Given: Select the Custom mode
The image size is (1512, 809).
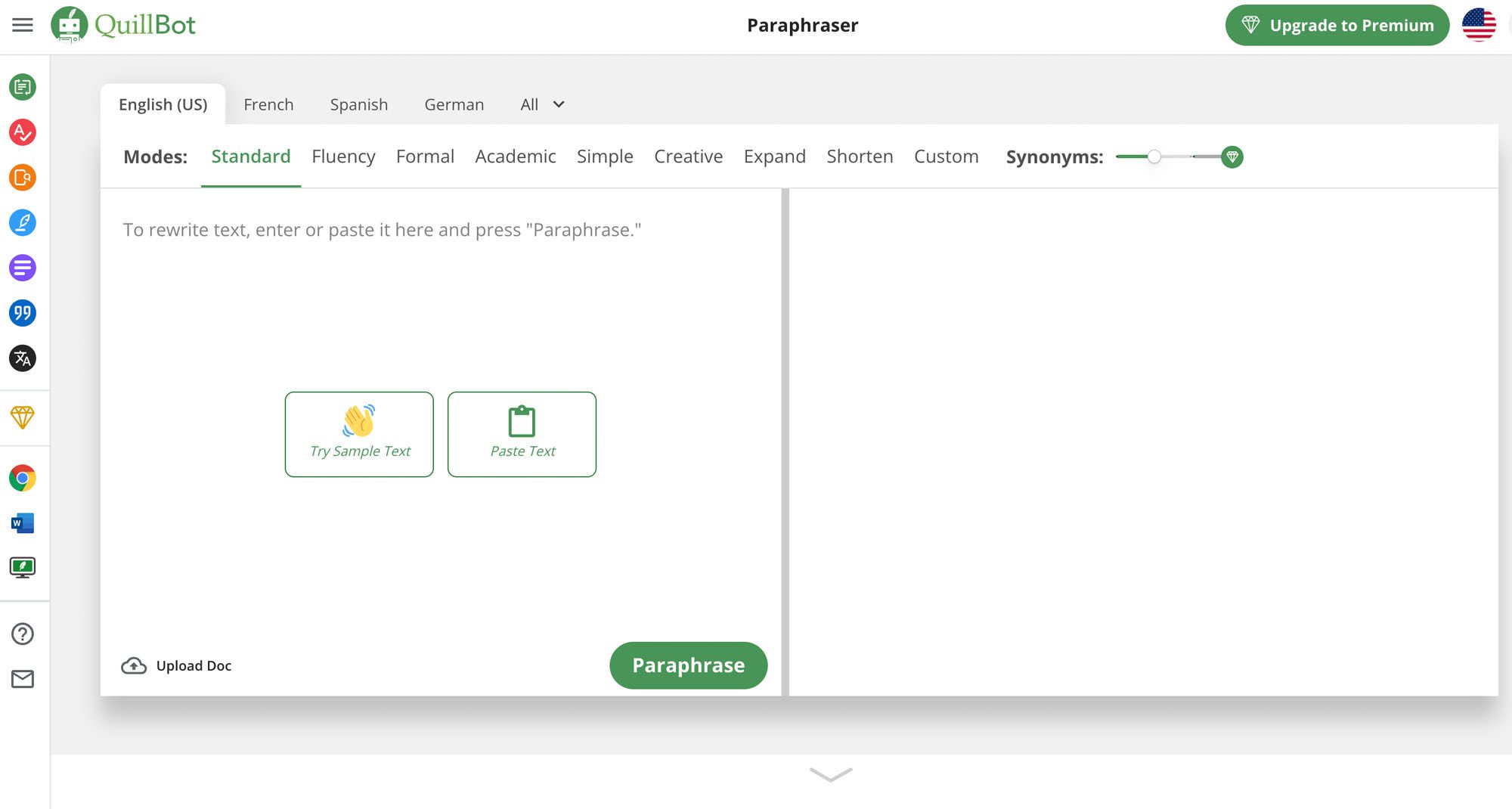Looking at the screenshot, I should (x=947, y=157).
